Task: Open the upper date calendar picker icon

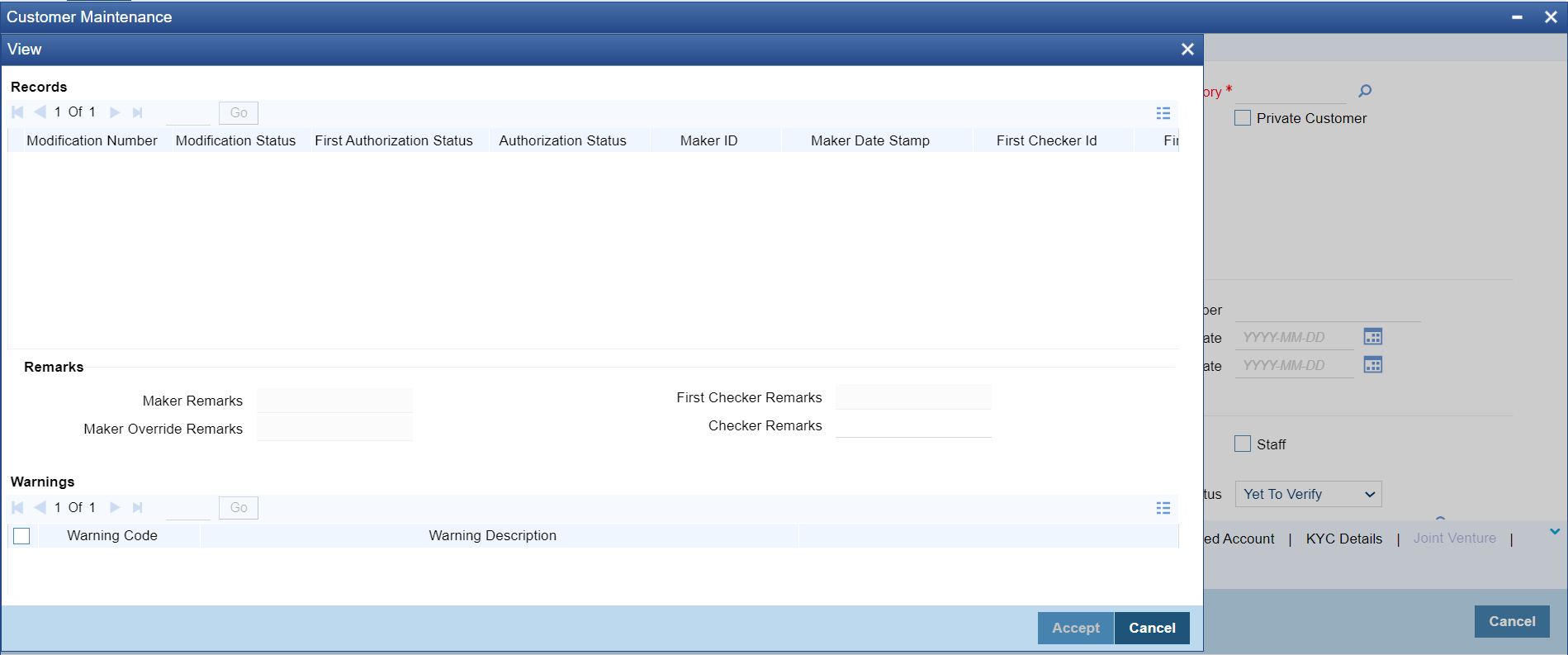Action: click(1373, 337)
